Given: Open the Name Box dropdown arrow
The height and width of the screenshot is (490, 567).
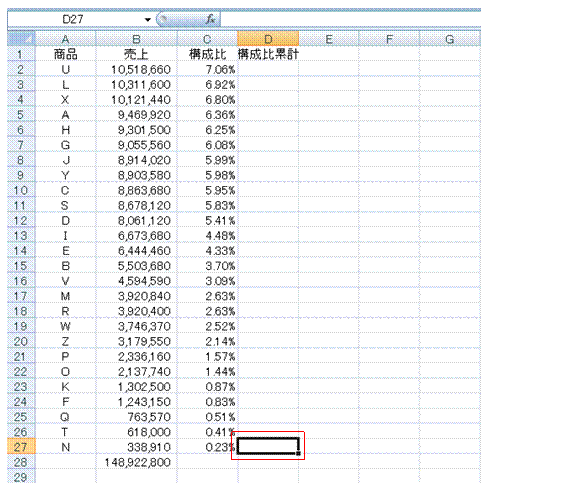Looking at the screenshot, I should [147, 20].
